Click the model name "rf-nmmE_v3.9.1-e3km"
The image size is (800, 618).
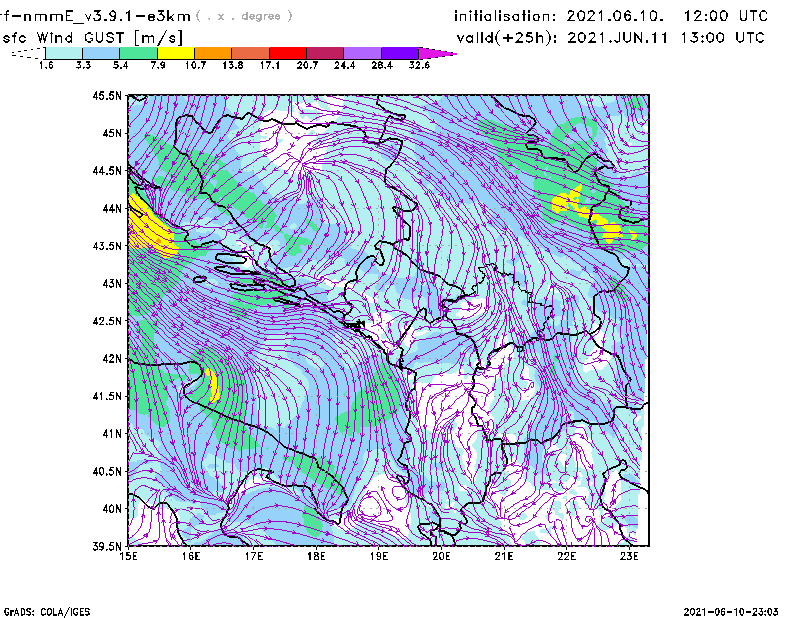coord(95,16)
